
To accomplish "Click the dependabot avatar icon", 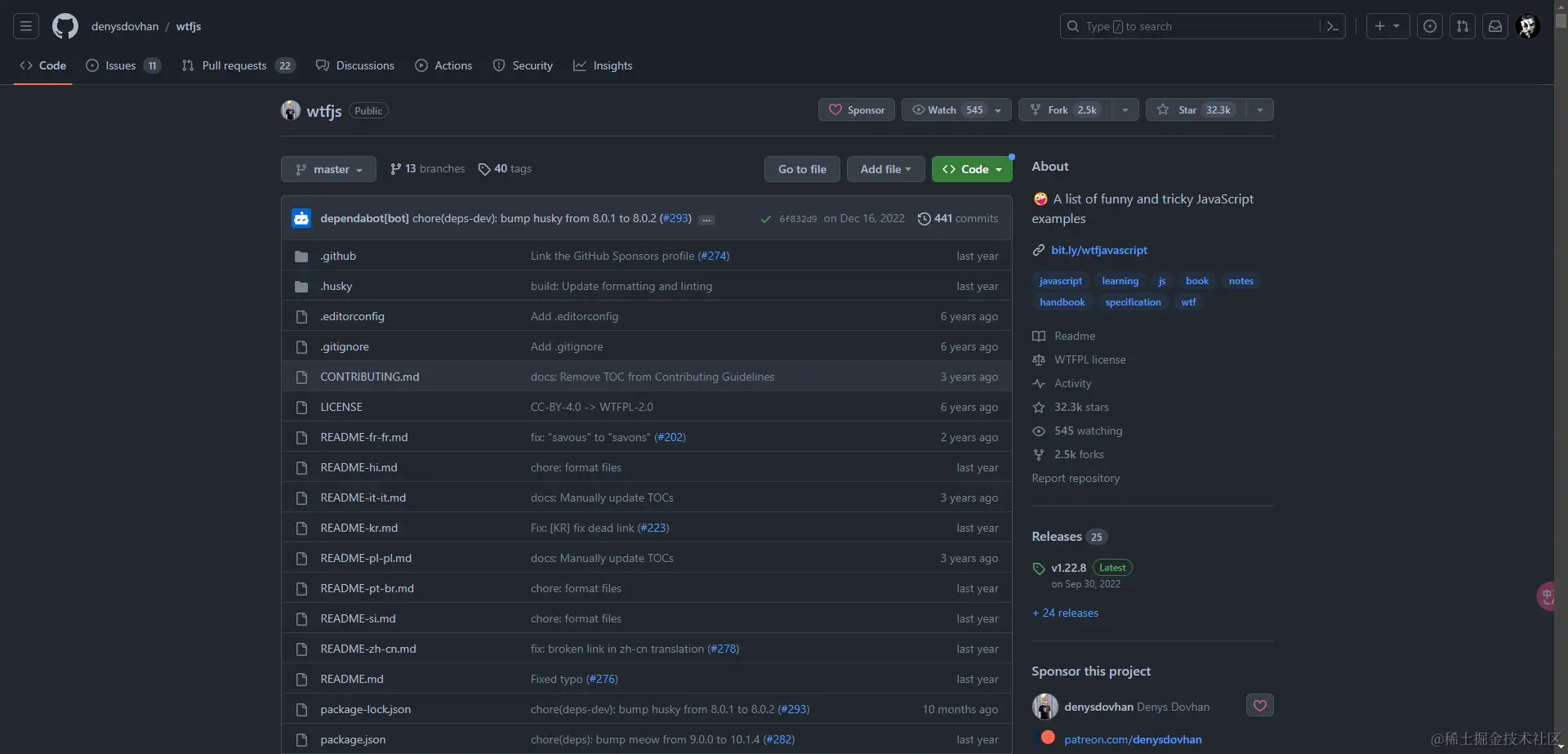I will [301, 218].
